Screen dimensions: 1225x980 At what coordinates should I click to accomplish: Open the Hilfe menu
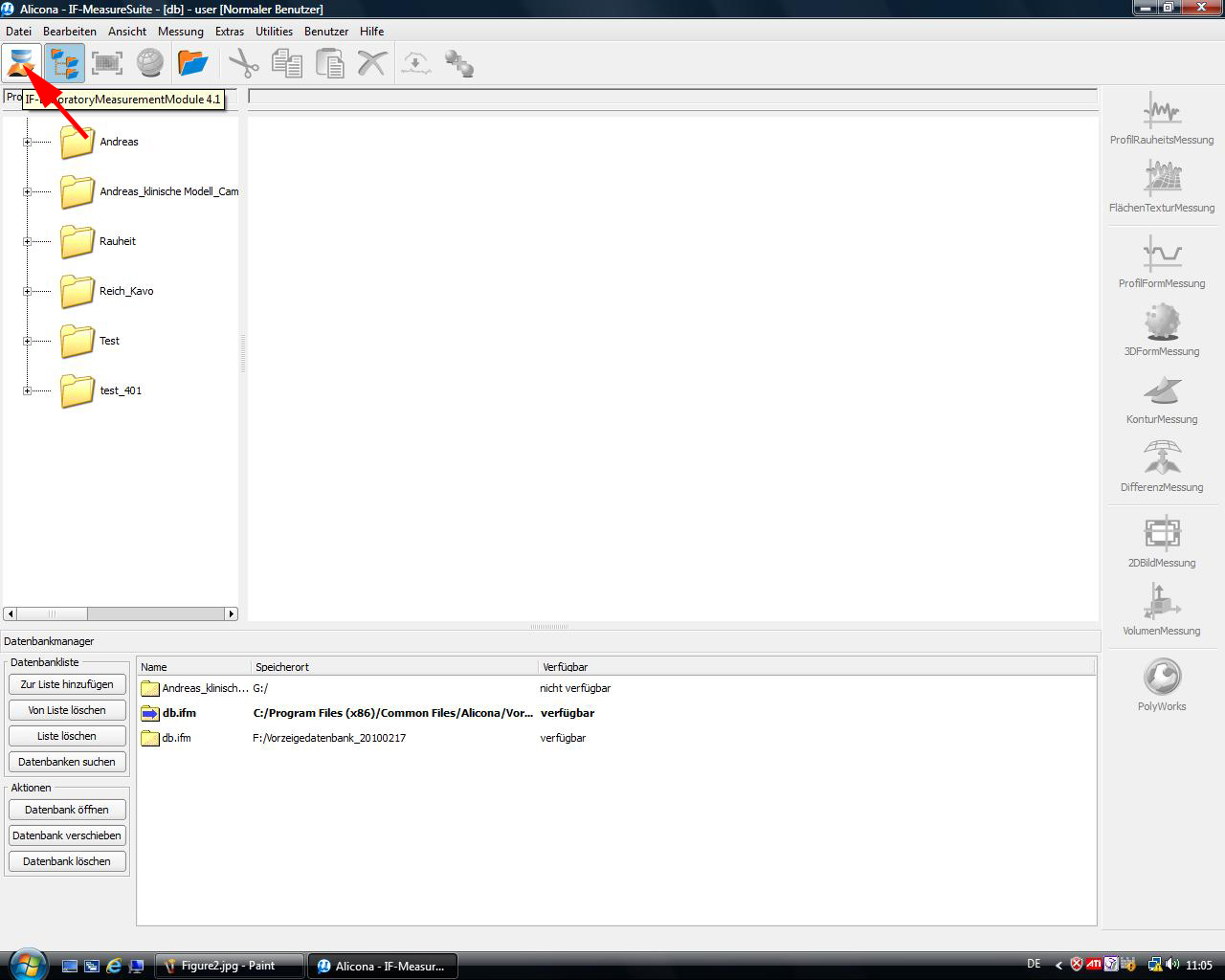pyautogui.click(x=372, y=32)
